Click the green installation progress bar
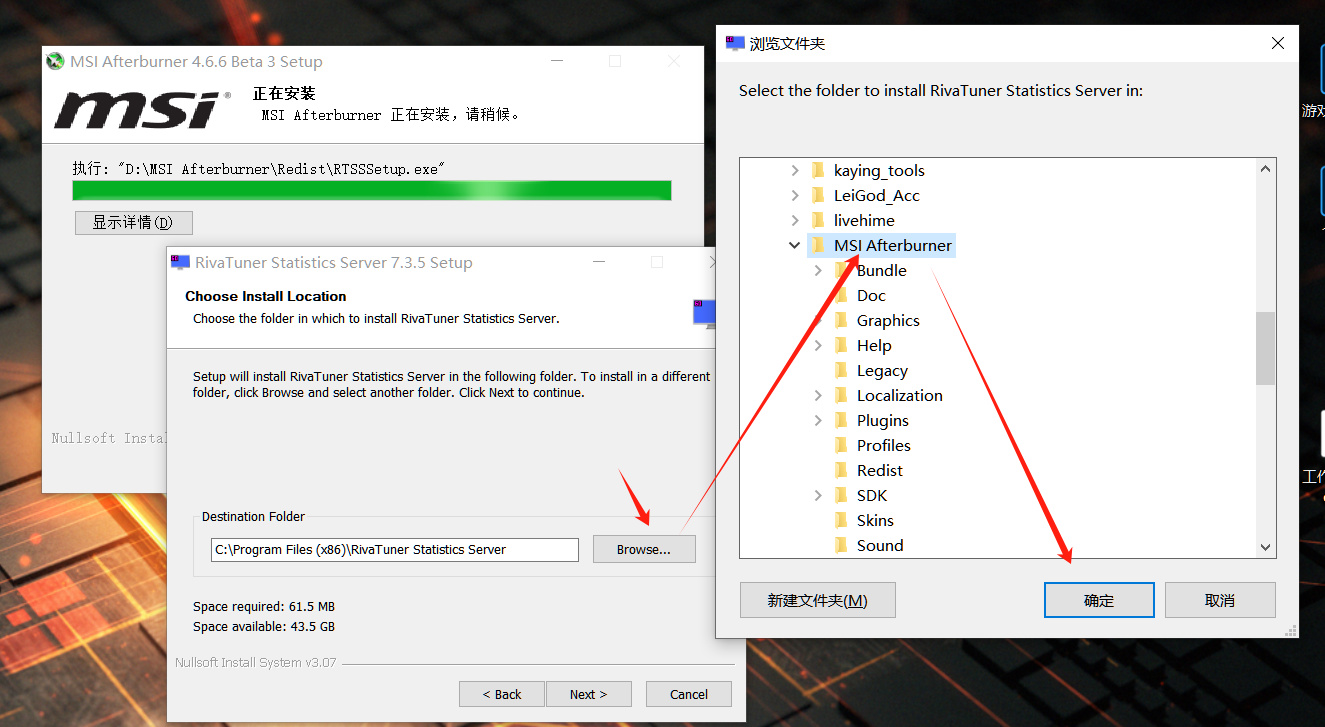This screenshot has height=727, width=1325. pos(372,190)
